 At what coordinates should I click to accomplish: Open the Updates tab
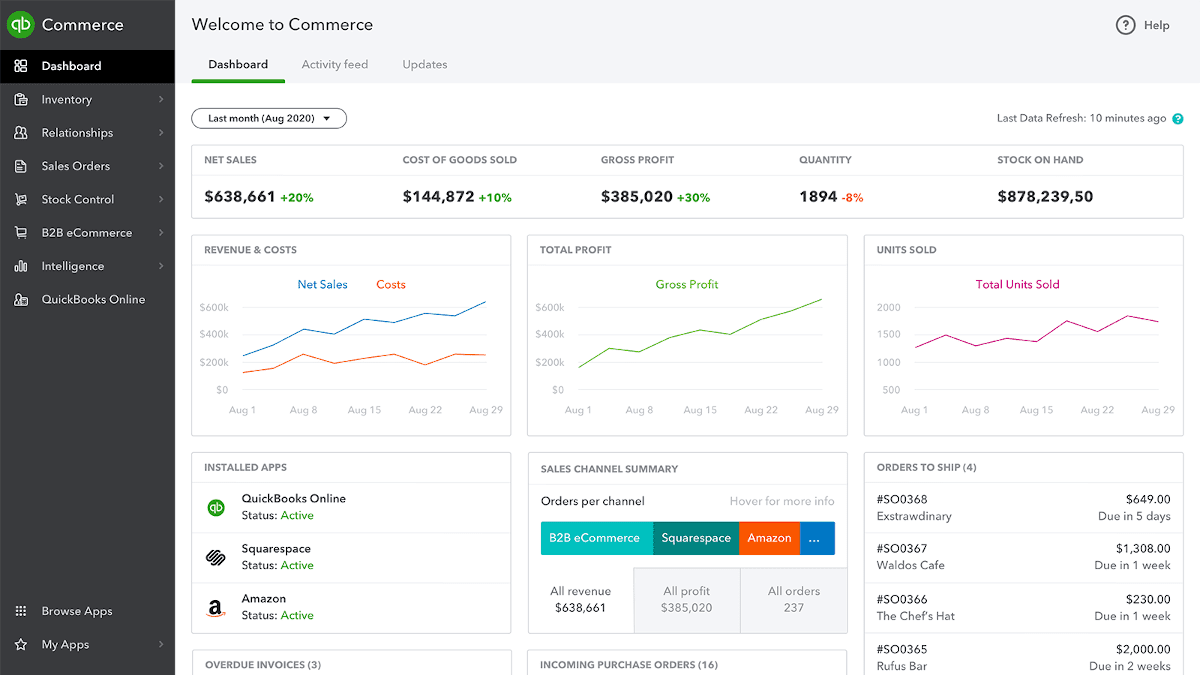(x=425, y=65)
